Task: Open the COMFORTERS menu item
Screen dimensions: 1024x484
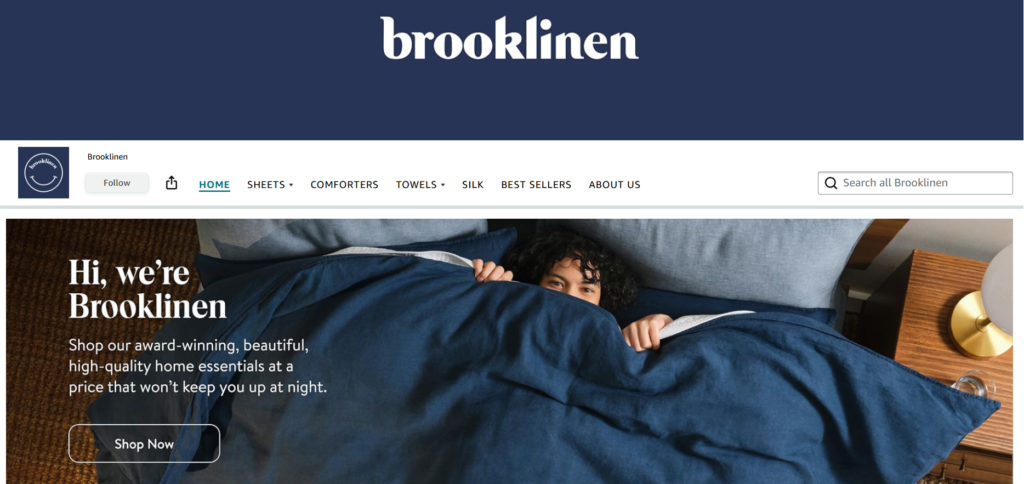Action: click(x=344, y=185)
